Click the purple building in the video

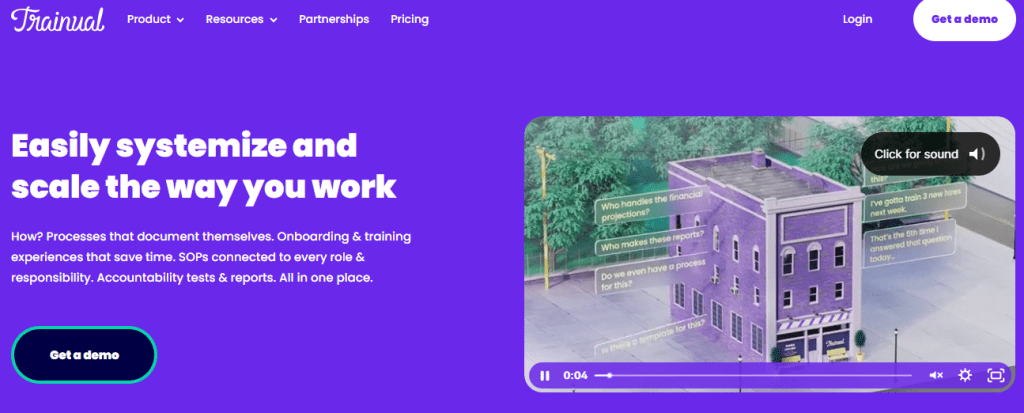764,258
